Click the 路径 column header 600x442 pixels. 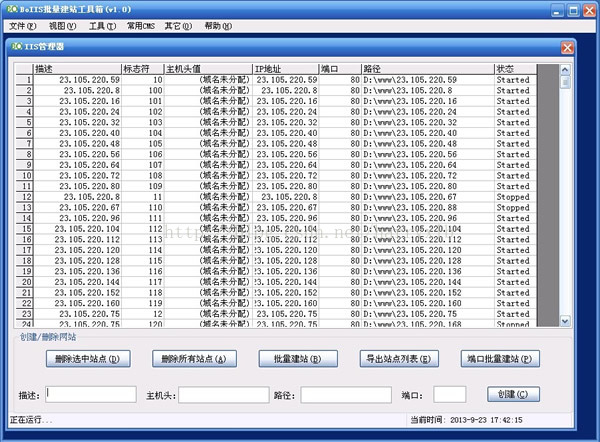point(428,69)
